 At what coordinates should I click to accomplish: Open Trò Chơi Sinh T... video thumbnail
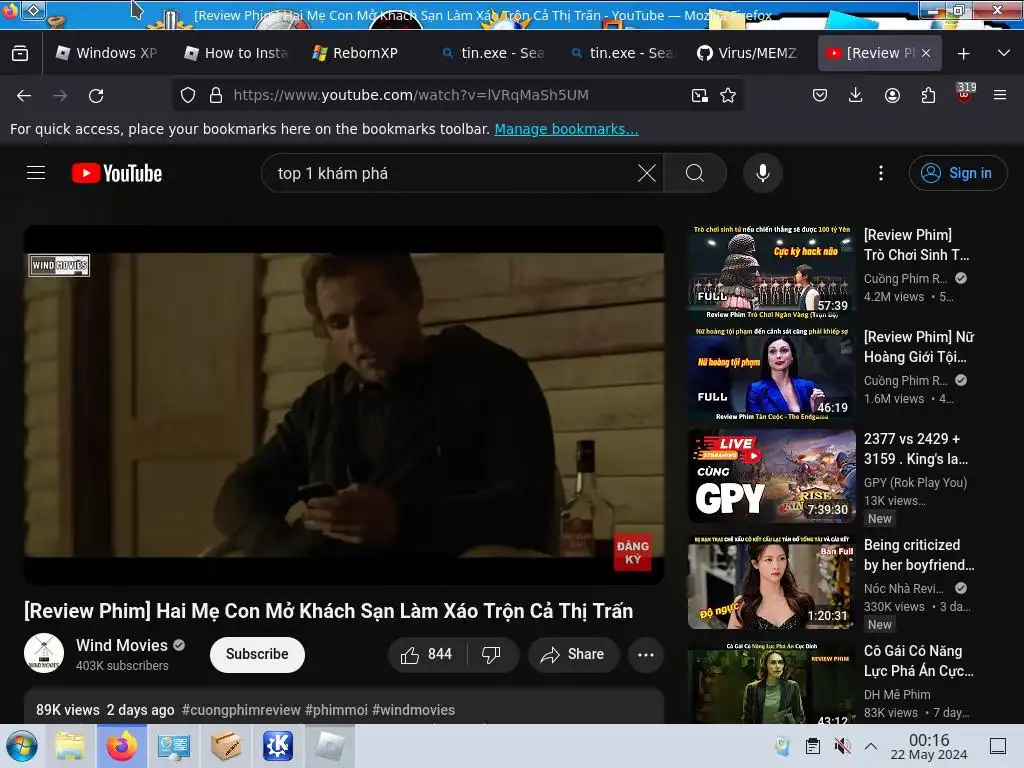[x=771, y=271]
